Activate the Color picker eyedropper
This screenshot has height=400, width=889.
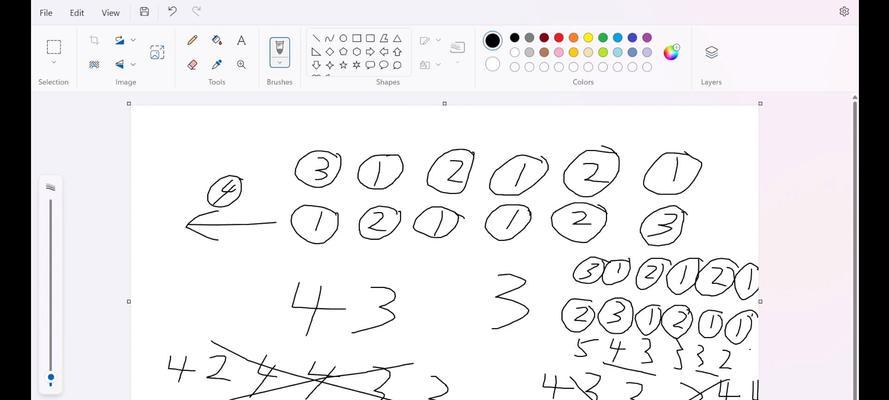pos(217,65)
